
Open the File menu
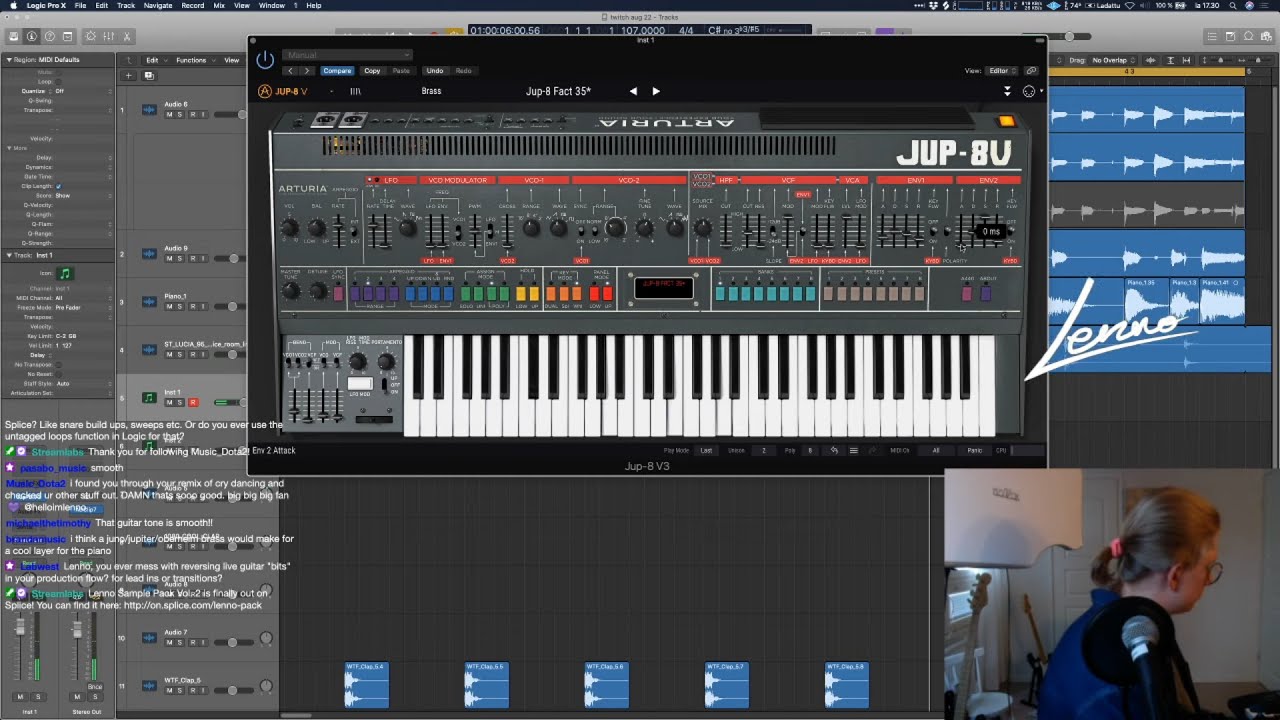80,5
